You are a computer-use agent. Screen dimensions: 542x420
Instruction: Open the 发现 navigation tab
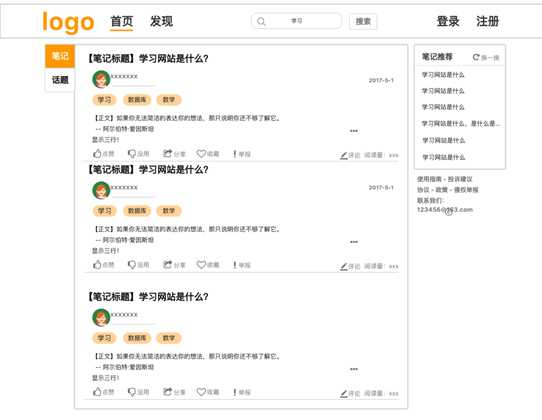161,21
